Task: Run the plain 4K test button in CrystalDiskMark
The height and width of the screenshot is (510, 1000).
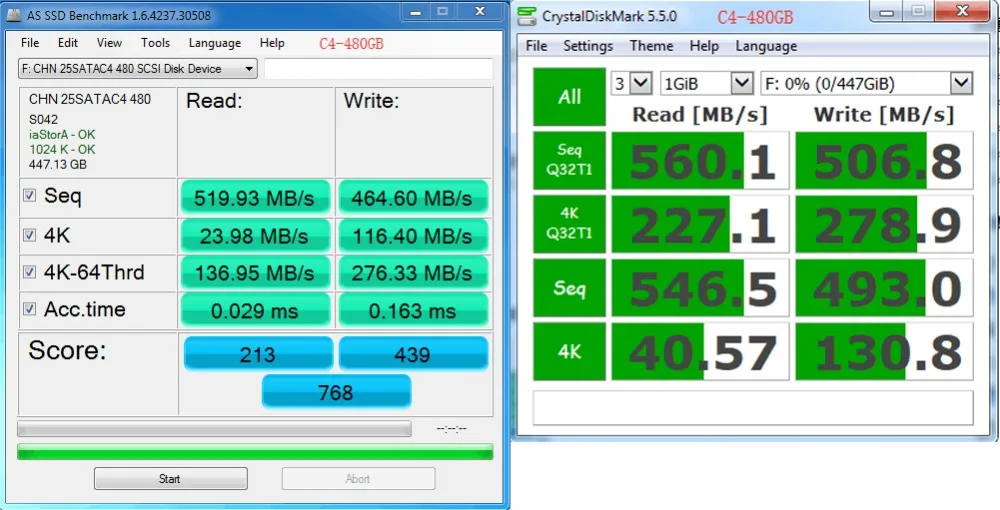Action: 570,351
